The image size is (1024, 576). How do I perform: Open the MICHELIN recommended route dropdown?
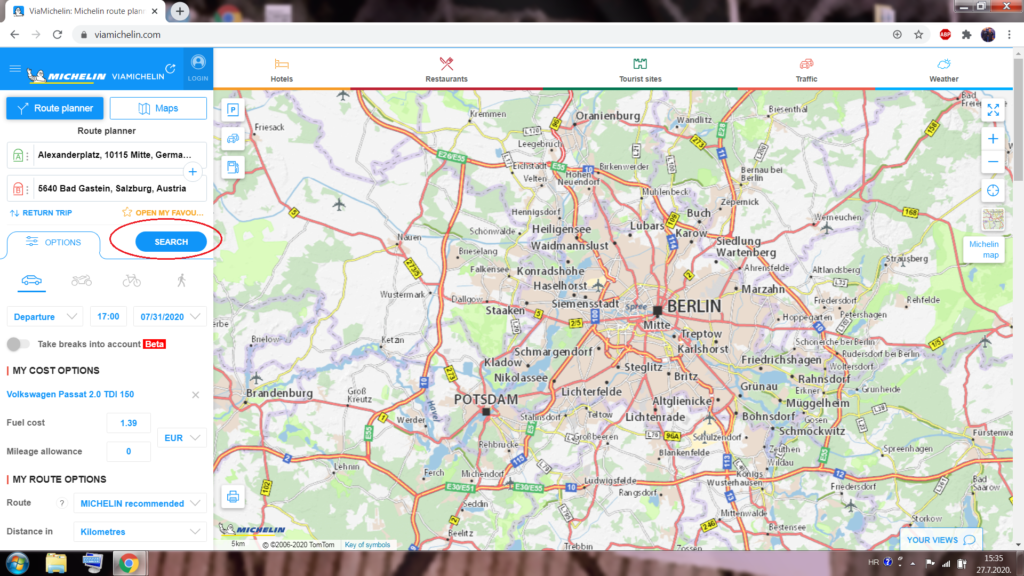[x=141, y=504]
